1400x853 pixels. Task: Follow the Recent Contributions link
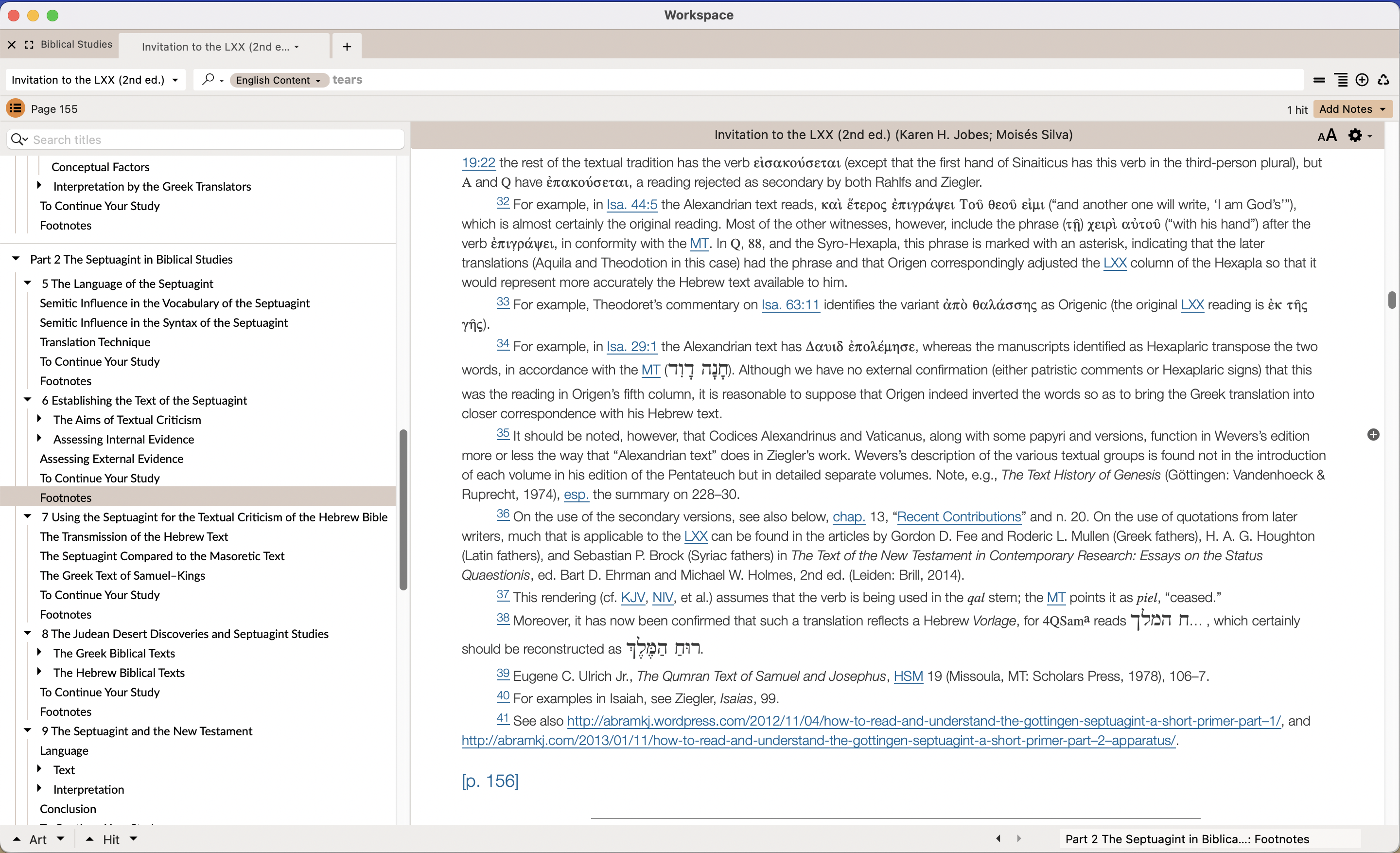tap(959, 516)
